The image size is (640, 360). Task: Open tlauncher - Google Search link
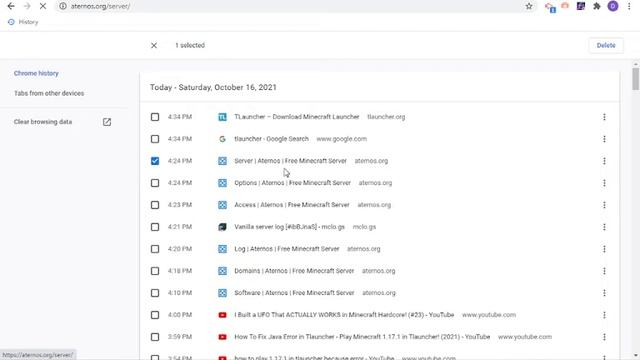coord(271,139)
